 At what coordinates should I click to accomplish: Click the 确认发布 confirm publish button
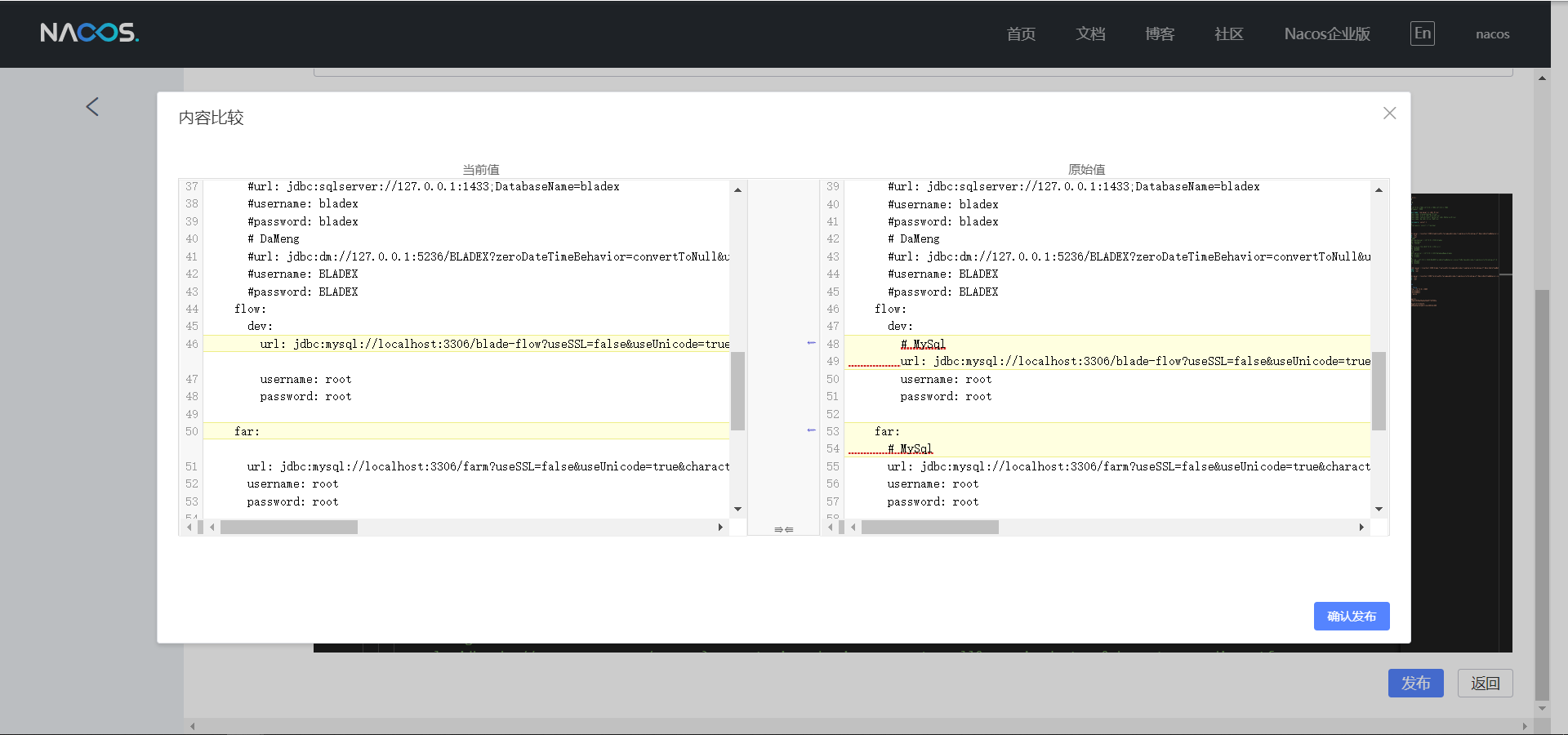pos(1351,617)
